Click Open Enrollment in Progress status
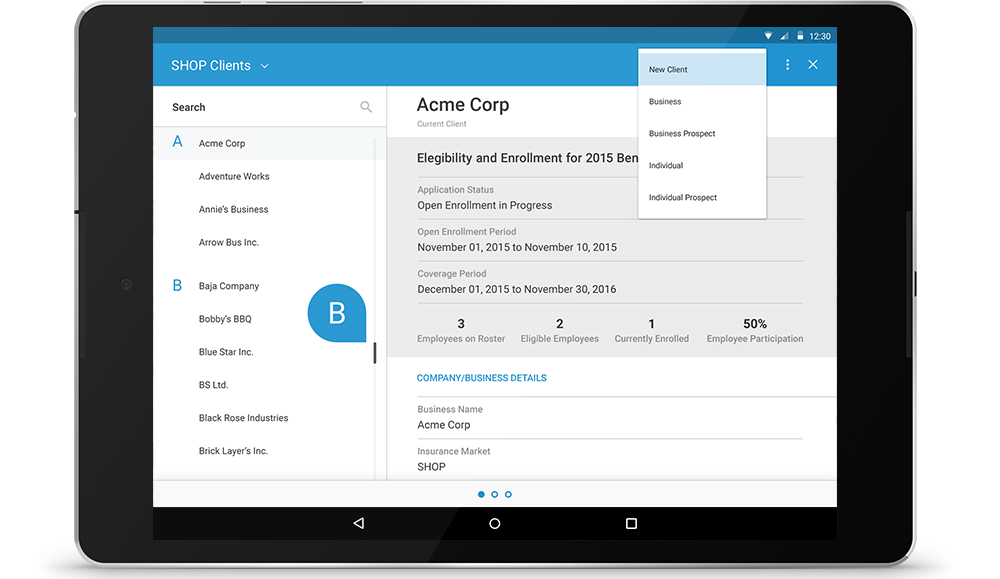The image size is (1000, 579). pos(485,205)
